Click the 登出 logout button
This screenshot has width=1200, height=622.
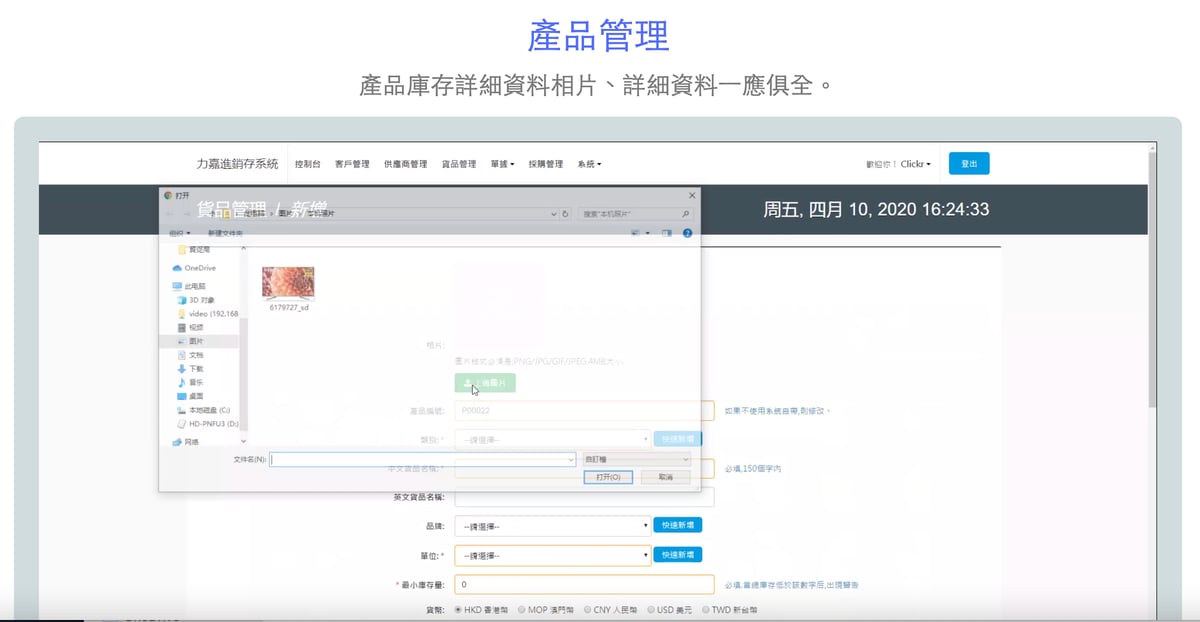(968, 164)
